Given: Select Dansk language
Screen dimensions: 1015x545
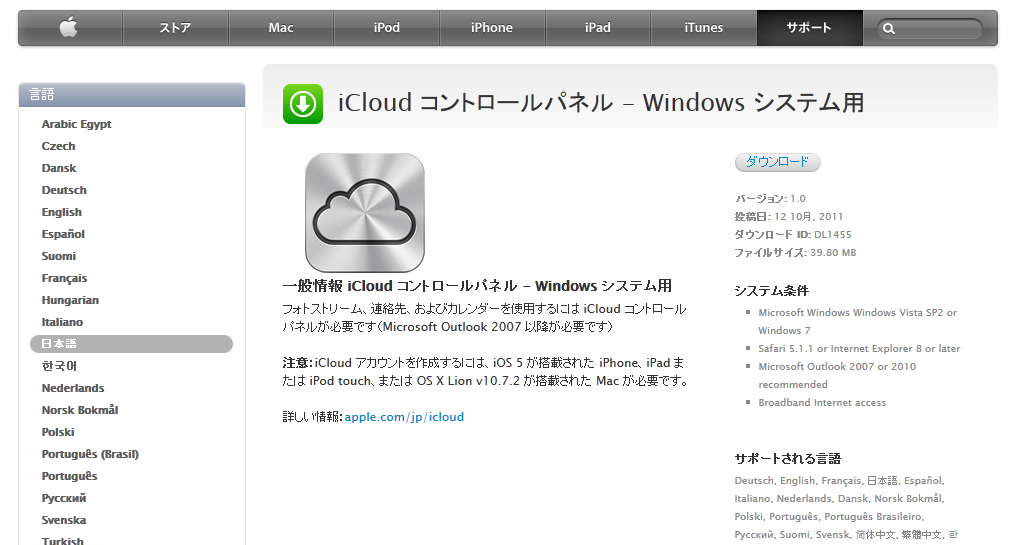Looking at the screenshot, I should [59, 168].
